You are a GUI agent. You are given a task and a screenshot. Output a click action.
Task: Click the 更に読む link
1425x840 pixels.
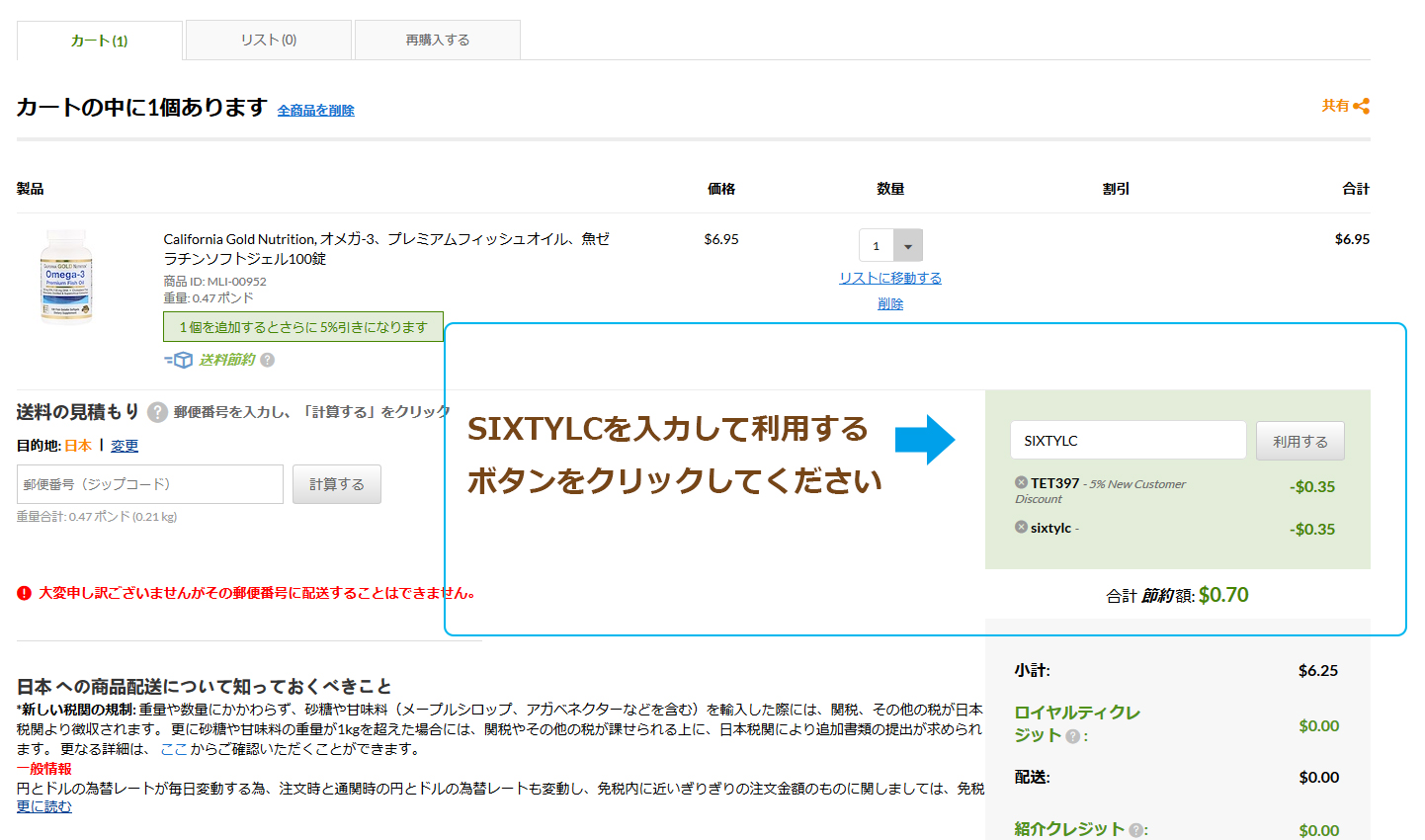point(44,806)
